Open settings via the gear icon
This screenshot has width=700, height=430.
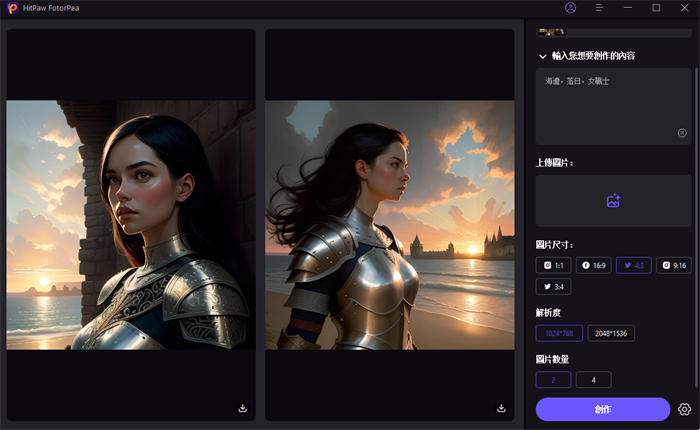pos(684,409)
